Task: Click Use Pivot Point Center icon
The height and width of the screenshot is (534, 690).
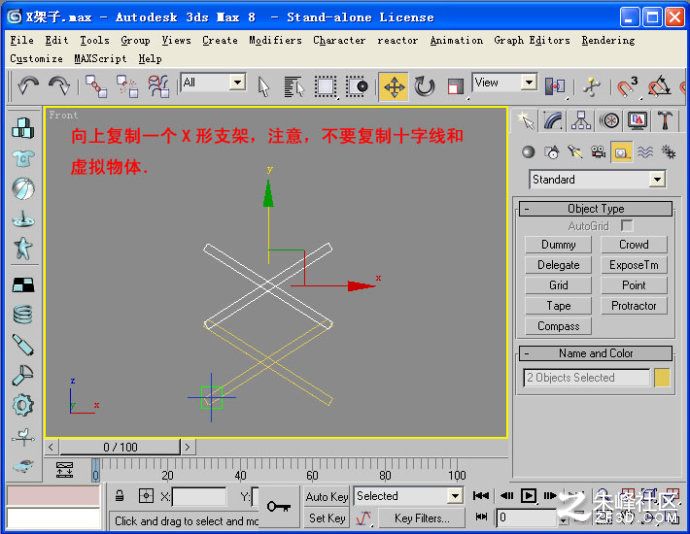Action: [x=555, y=86]
